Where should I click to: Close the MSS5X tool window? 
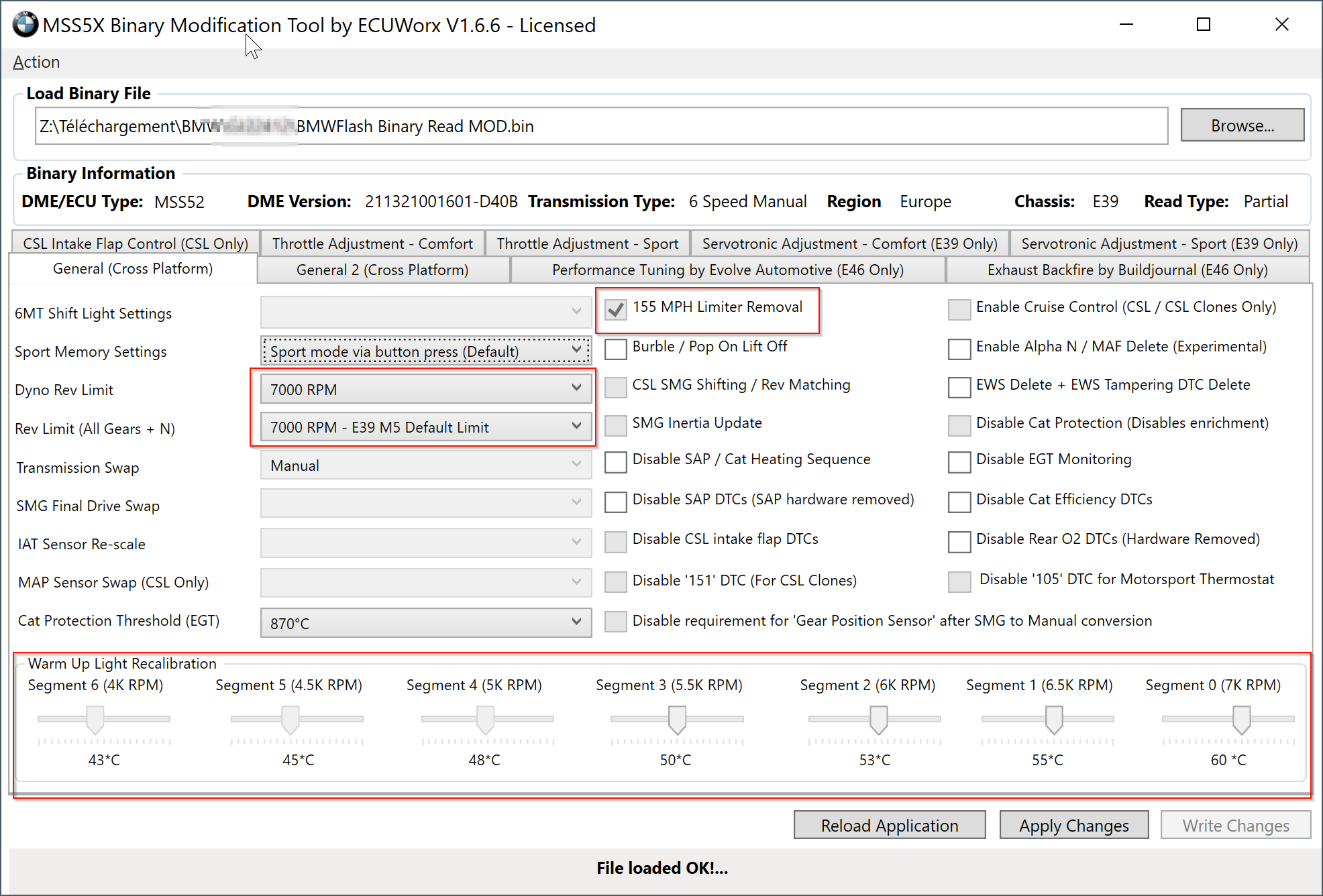[1281, 25]
